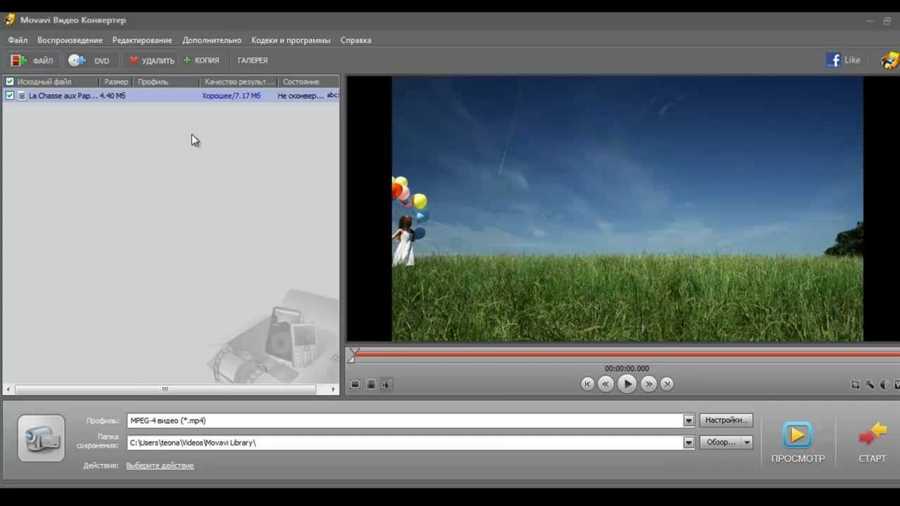Open the save folder path dropdown arrow
This screenshot has width=900, height=506.
click(688, 442)
